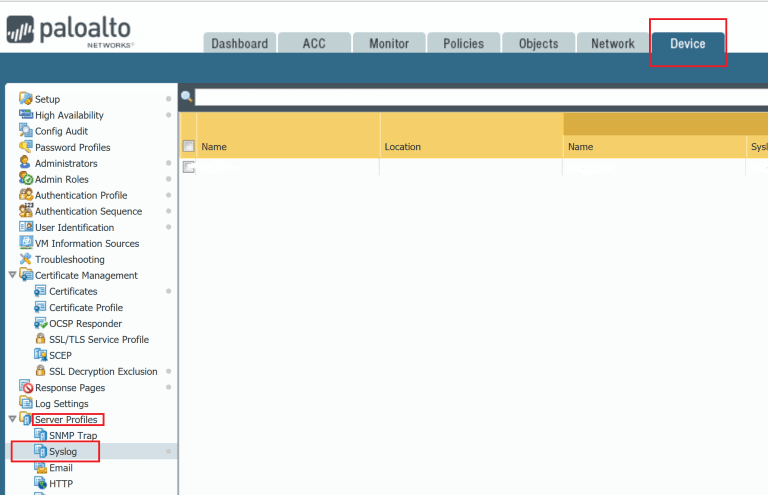This screenshot has width=768, height=495.
Task: Switch to the Policies tab
Action: pos(463,43)
